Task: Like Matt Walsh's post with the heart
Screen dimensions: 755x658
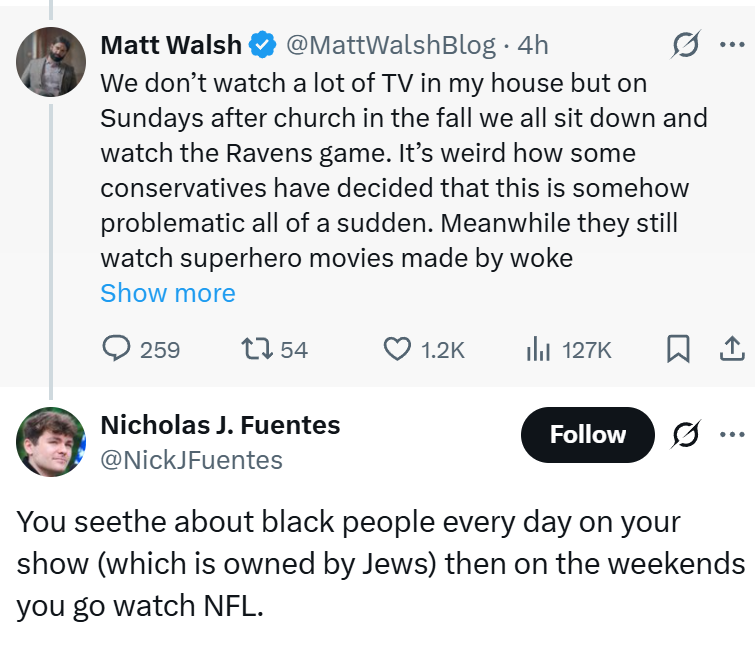Action: (398, 349)
